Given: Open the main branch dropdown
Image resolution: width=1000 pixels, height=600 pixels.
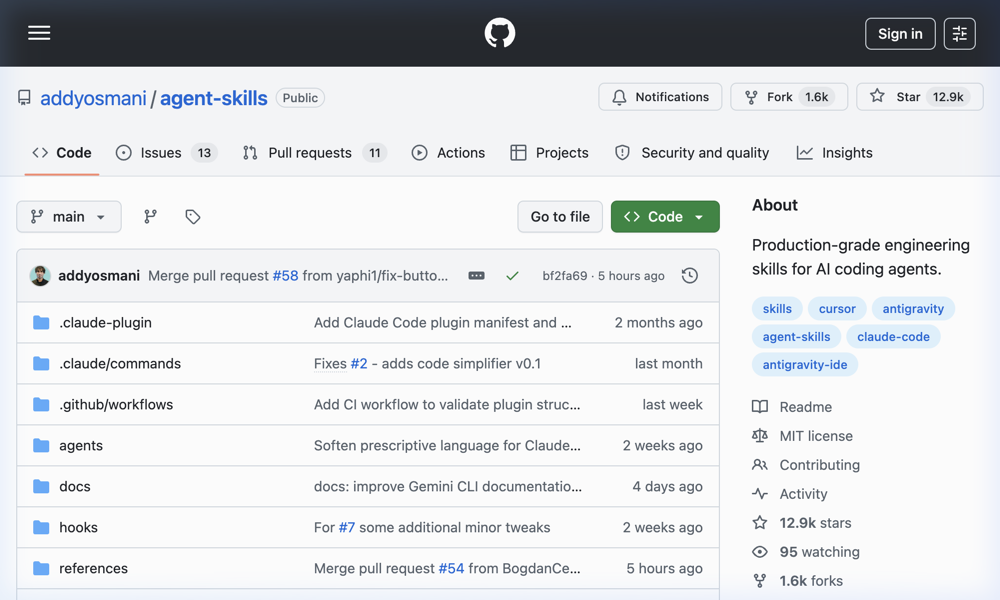Looking at the screenshot, I should click(x=69, y=217).
